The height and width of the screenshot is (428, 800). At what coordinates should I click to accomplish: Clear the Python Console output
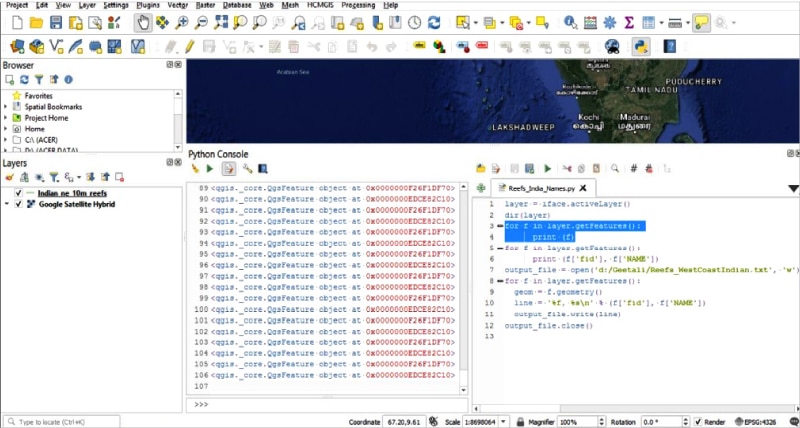(195, 169)
